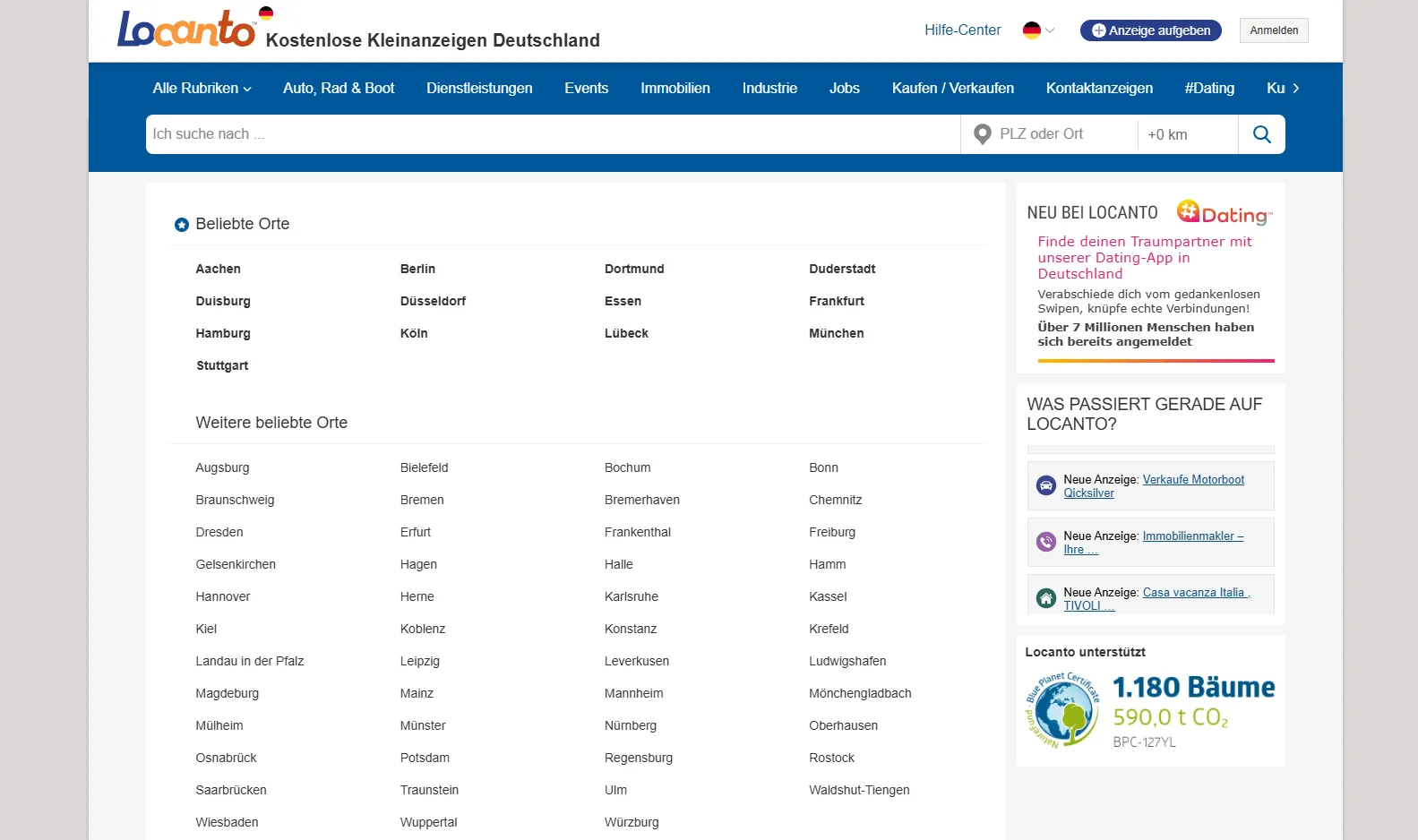Open listings for Dresden
Viewport: 1418px width, 840px height.
219,532
